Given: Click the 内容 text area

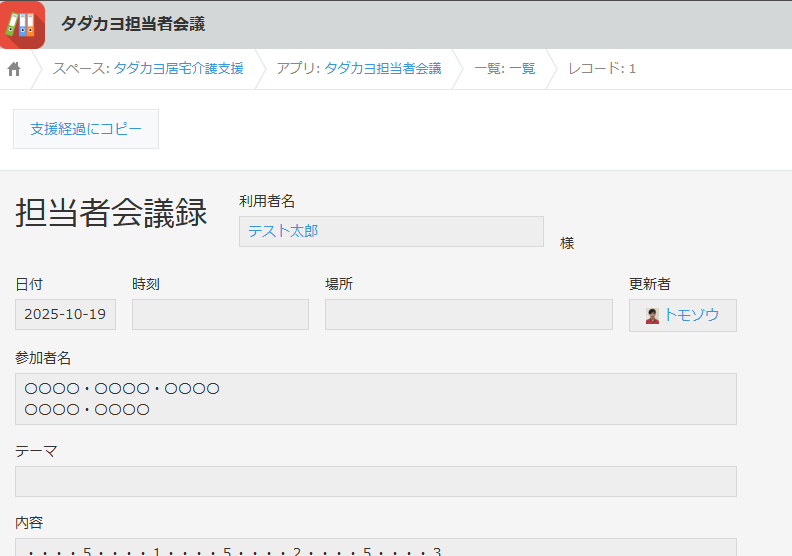Looking at the screenshot, I should tap(375, 548).
